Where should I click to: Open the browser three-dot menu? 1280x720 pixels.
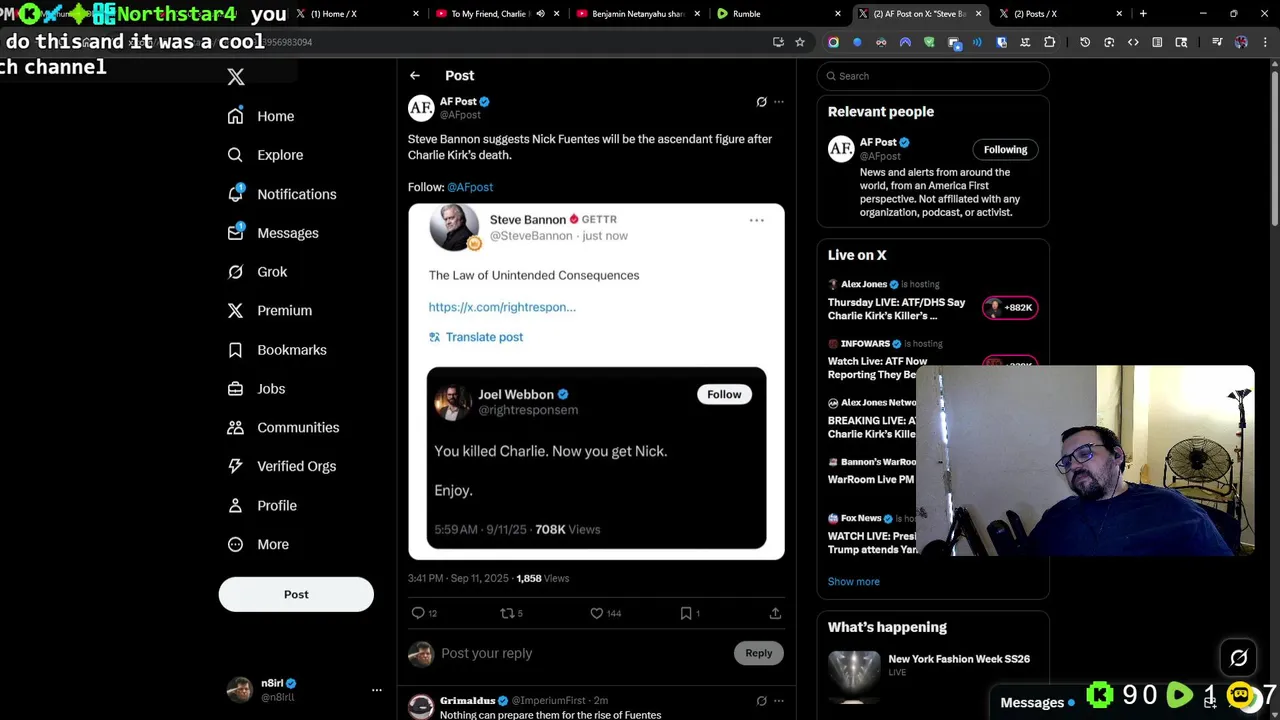point(1264,42)
